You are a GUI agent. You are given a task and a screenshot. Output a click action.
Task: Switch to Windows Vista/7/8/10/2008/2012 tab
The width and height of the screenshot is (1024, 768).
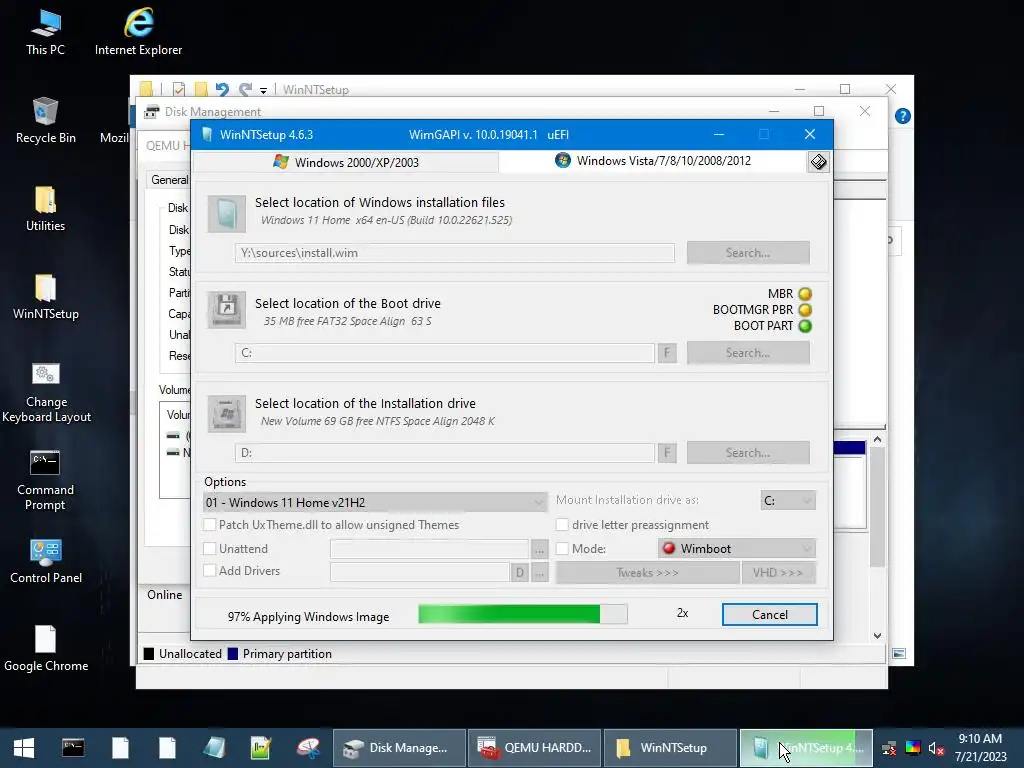coord(653,161)
